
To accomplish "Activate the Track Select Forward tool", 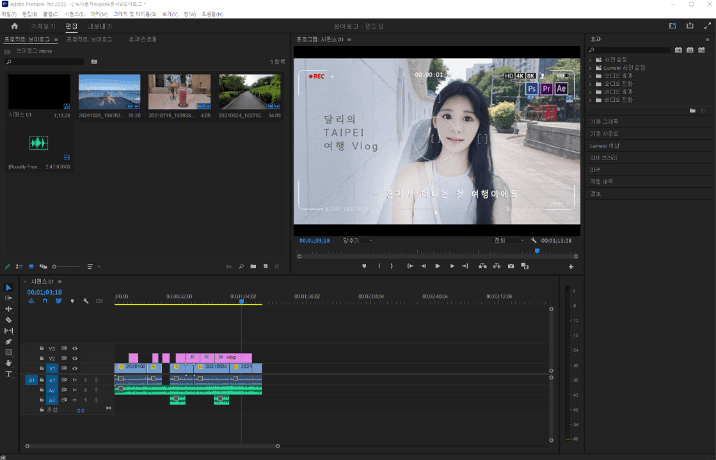I will pyautogui.click(x=9, y=298).
